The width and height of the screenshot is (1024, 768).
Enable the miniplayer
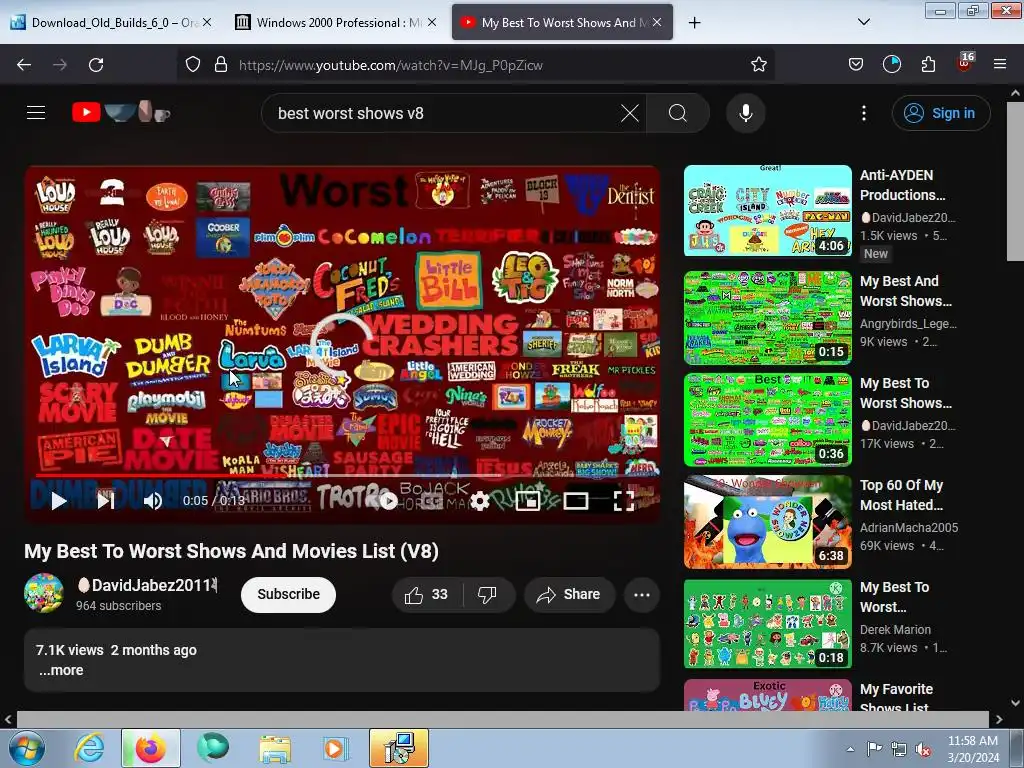pos(528,501)
